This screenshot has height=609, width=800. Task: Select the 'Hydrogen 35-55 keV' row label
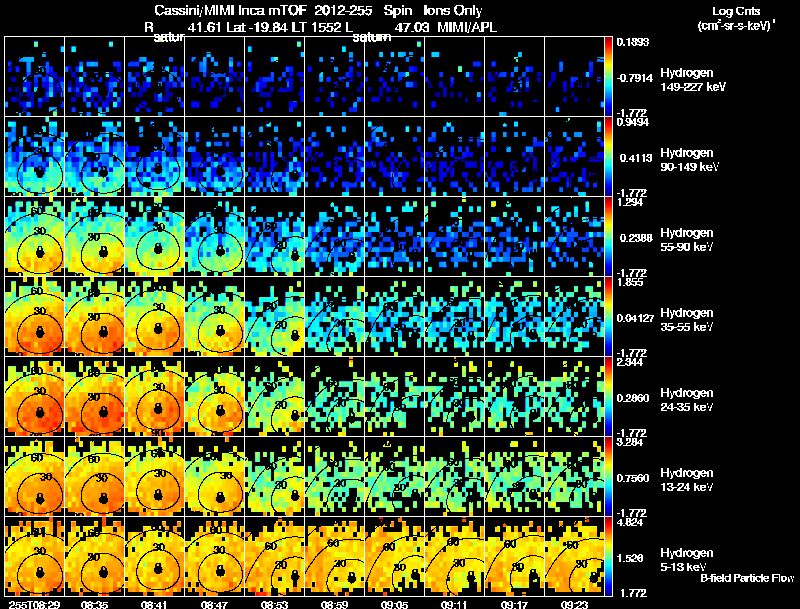click(687, 320)
